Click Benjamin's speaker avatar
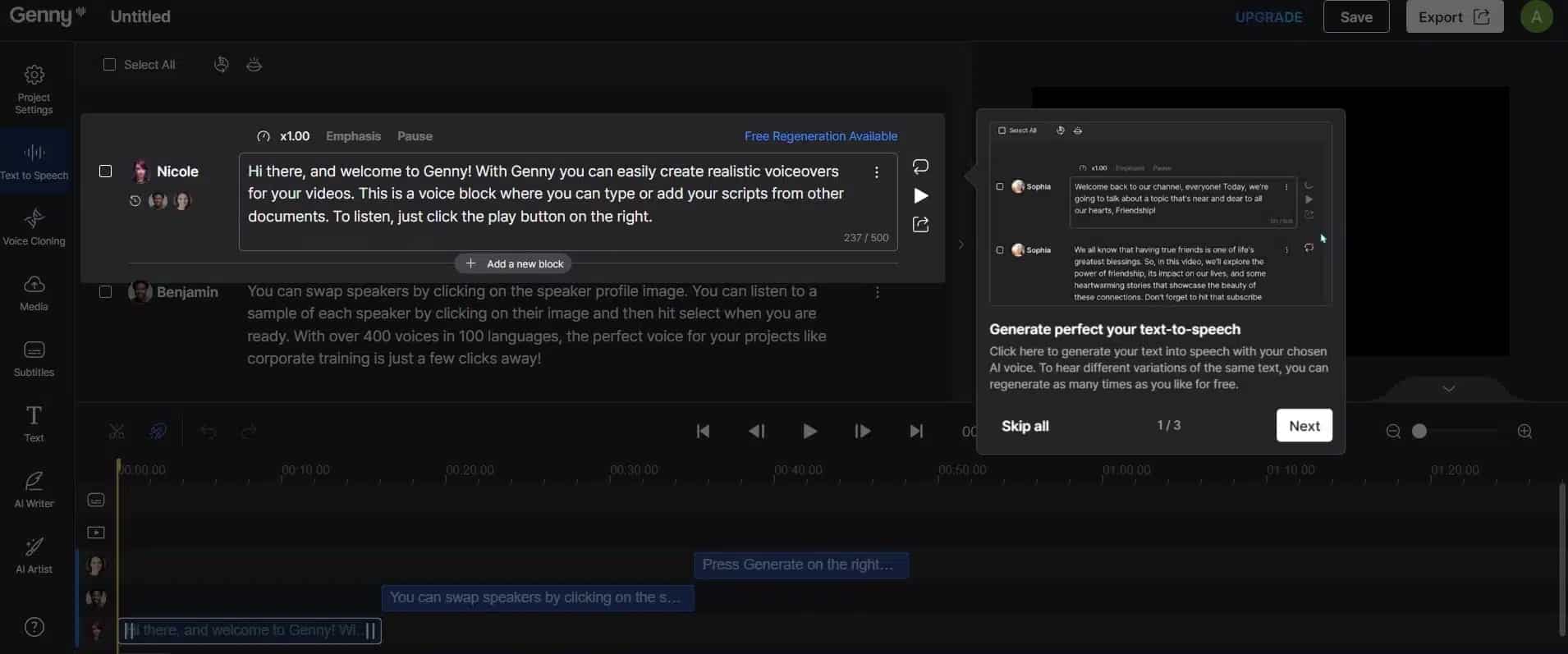Image resolution: width=1568 pixels, height=654 pixels. [140, 291]
